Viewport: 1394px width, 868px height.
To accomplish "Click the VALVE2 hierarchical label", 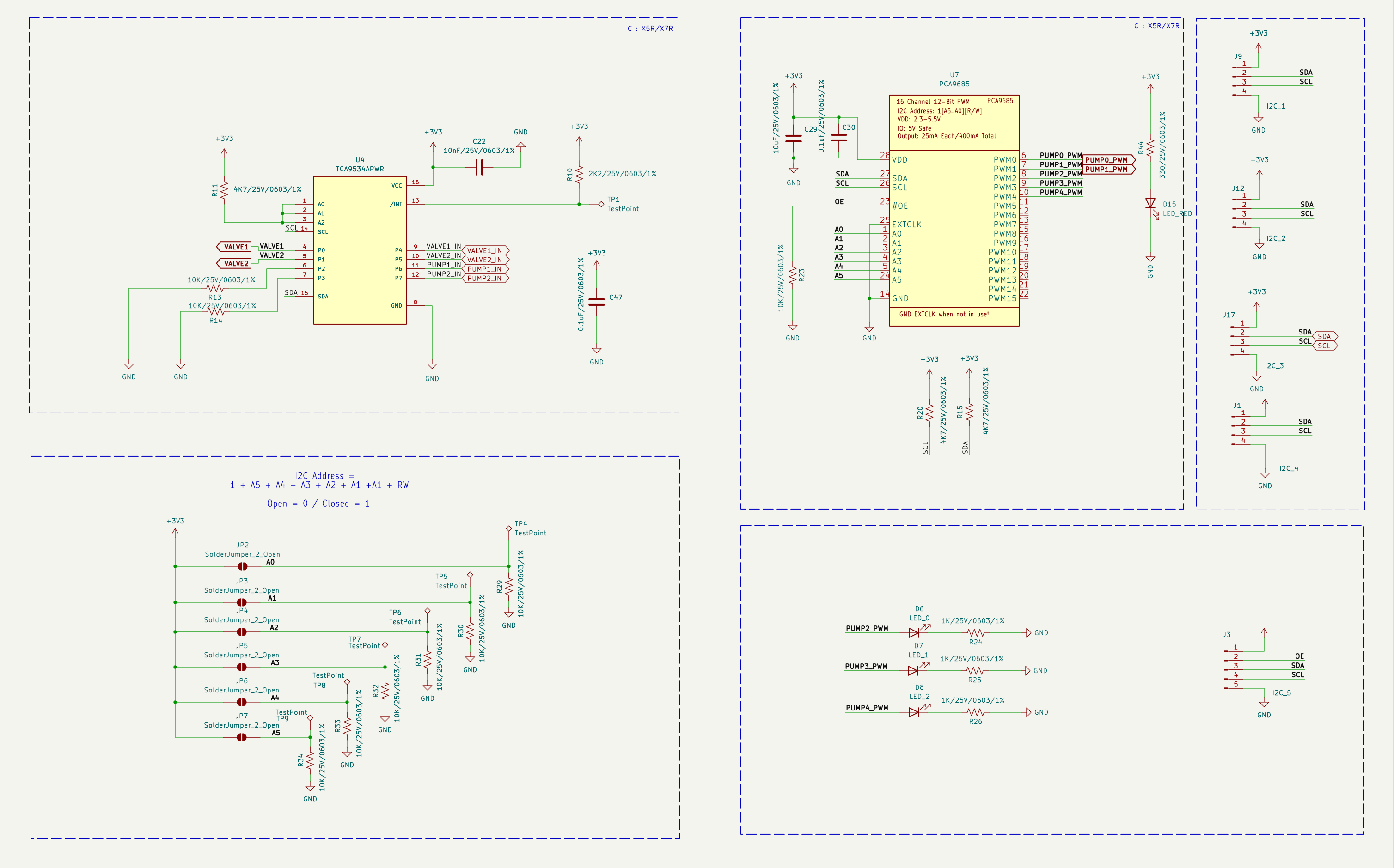I will (234, 263).
